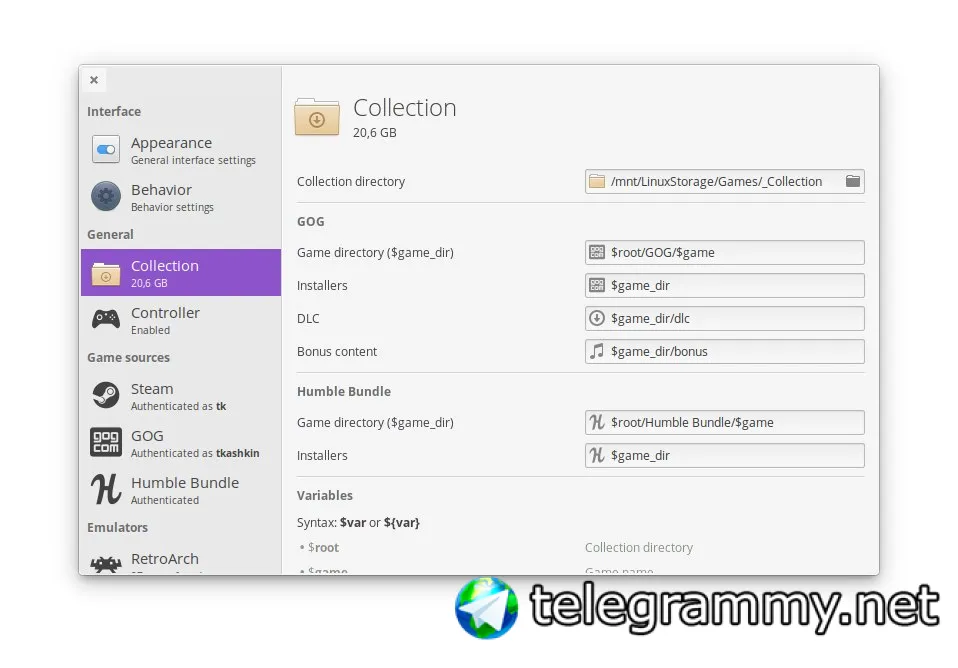Viewport: 958px width, 668px height.
Task: Click the Steam logo icon
Action: point(106,395)
